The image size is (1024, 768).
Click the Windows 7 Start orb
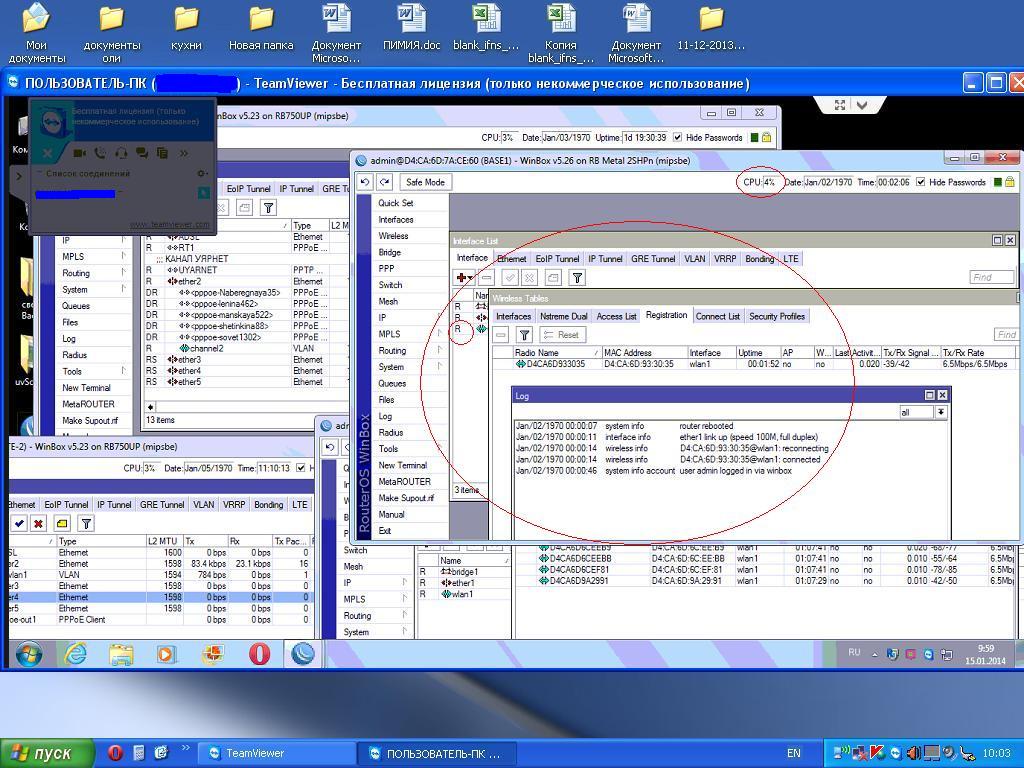pos(29,654)
